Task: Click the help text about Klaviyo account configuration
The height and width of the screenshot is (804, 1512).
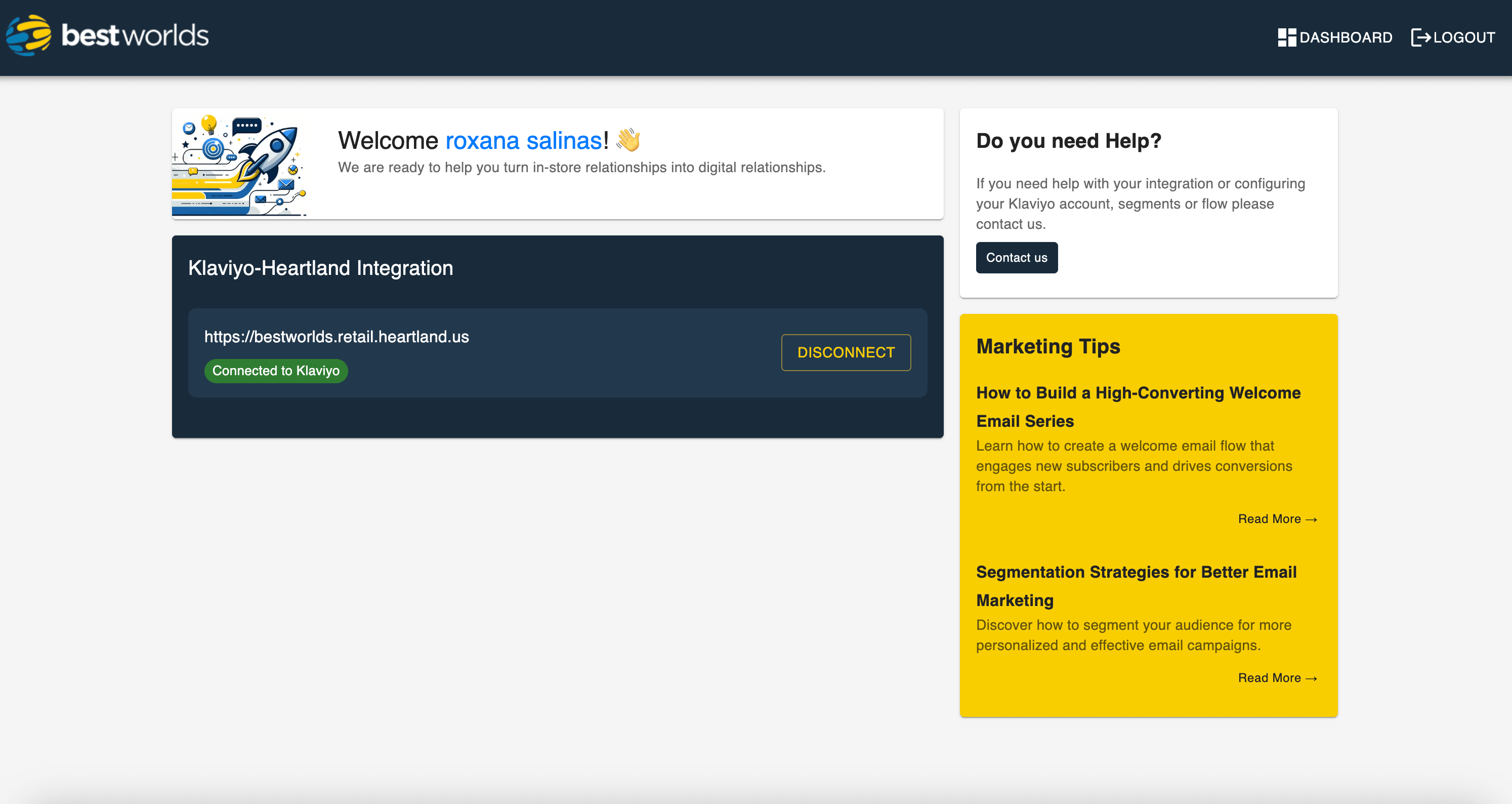Action: click(1141, 204)
